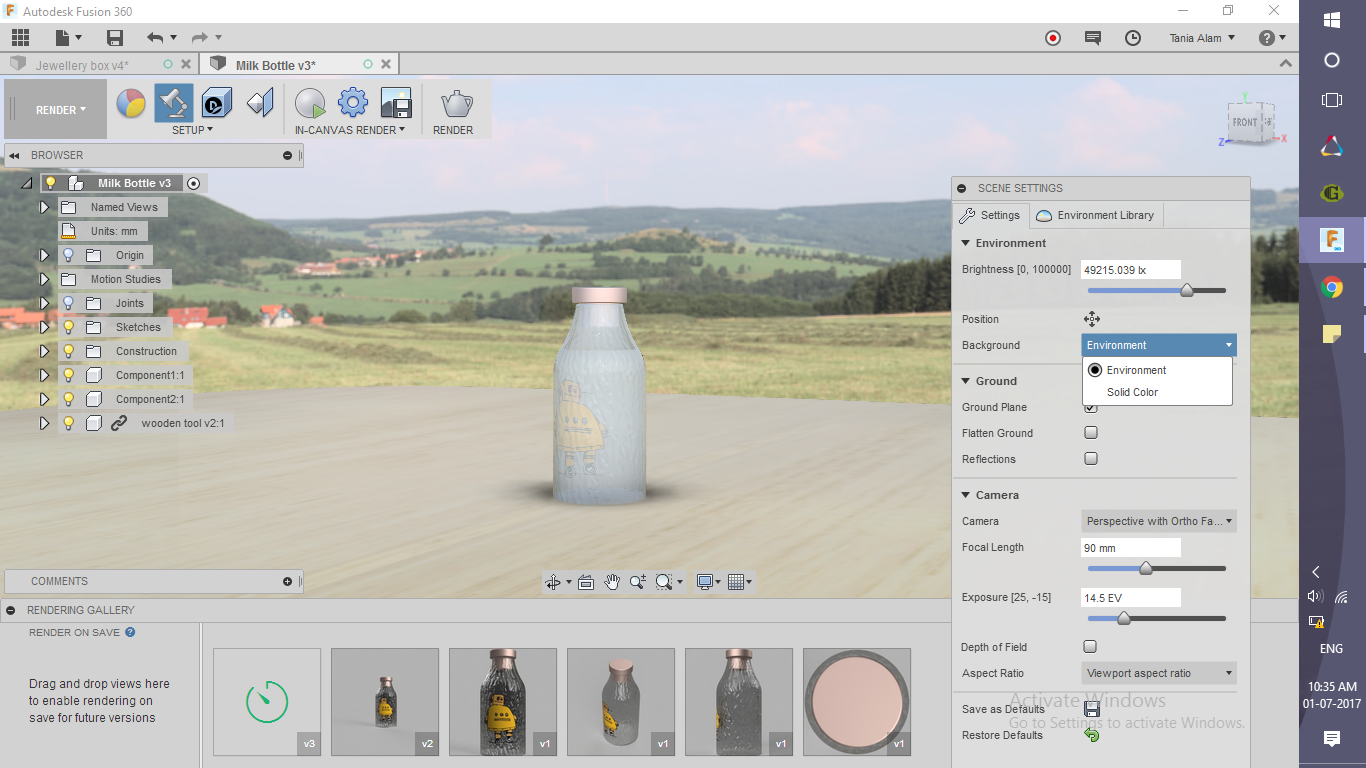Click the RENDER toolbar label
Viewport: 1366px width, 768px height.
pos(453,130)
